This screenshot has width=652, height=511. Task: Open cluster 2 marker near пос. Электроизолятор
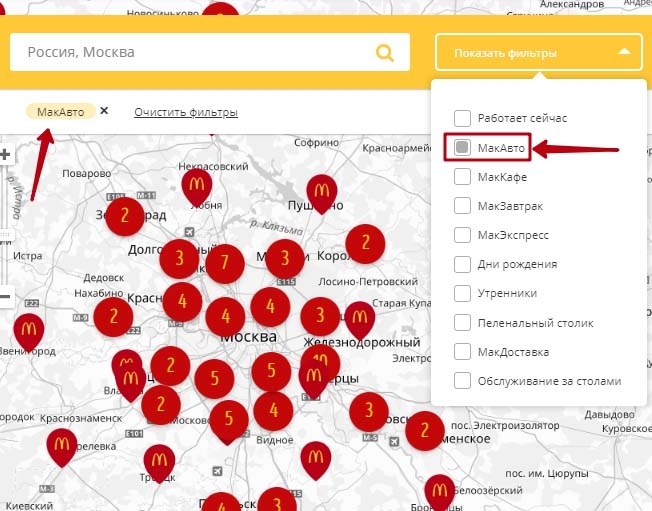425,431
